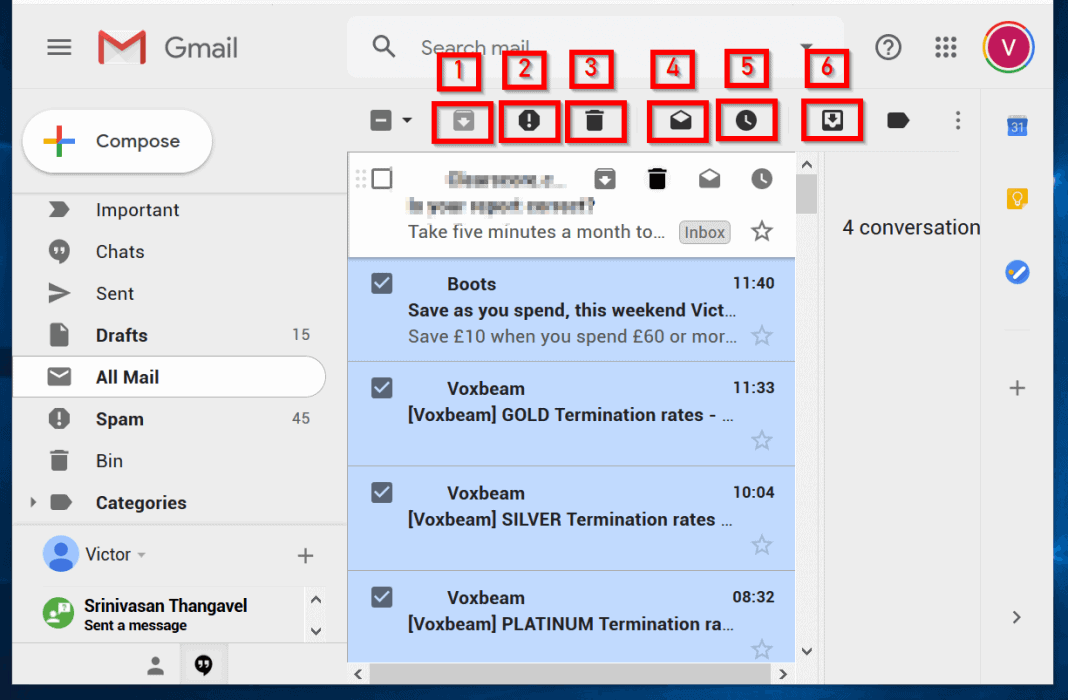The width and height of the screenshot is (1068, 700).
Task: Deselect the Voxbeam SILVER Termination email
Action: tap(382, 492)
